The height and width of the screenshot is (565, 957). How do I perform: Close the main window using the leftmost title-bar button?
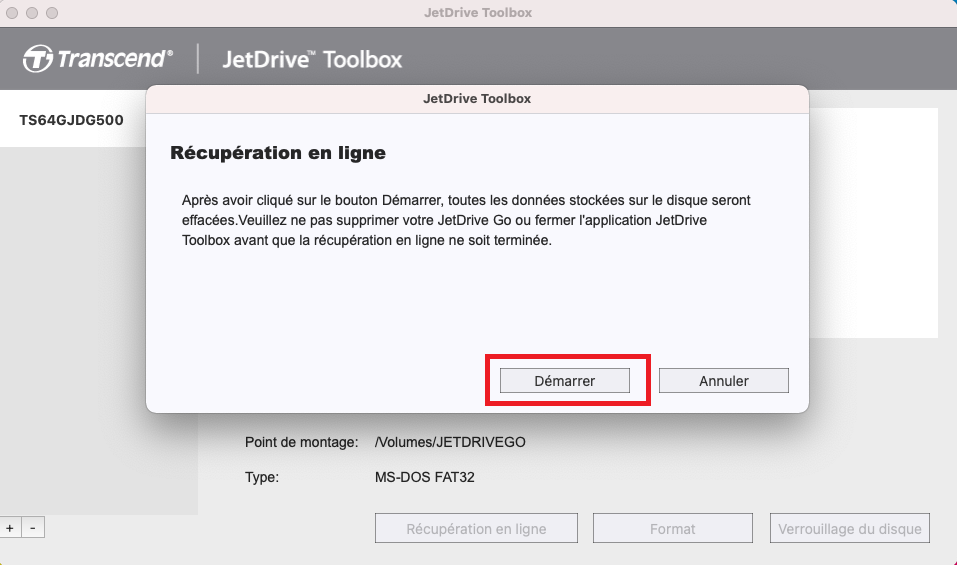(x=12, y=13)
